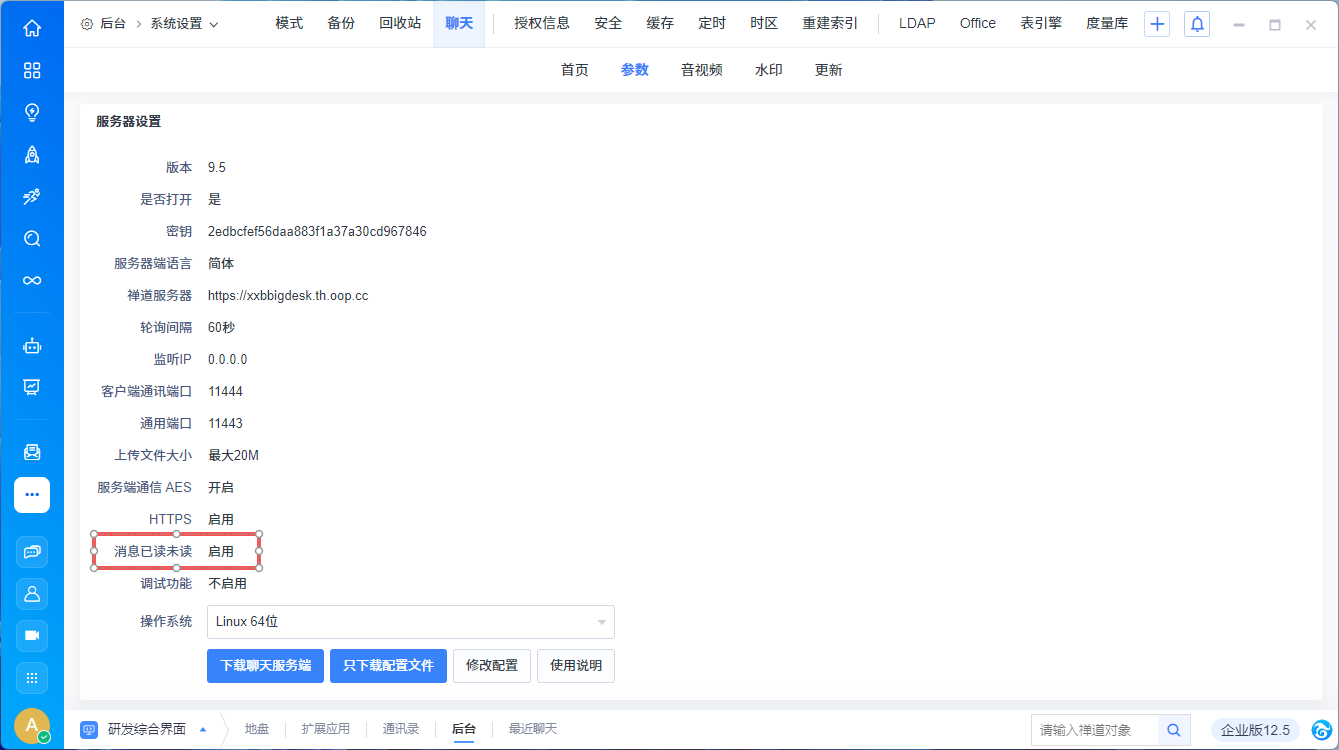
Task: Click the 修改配置 button
Action: (492, 666)
